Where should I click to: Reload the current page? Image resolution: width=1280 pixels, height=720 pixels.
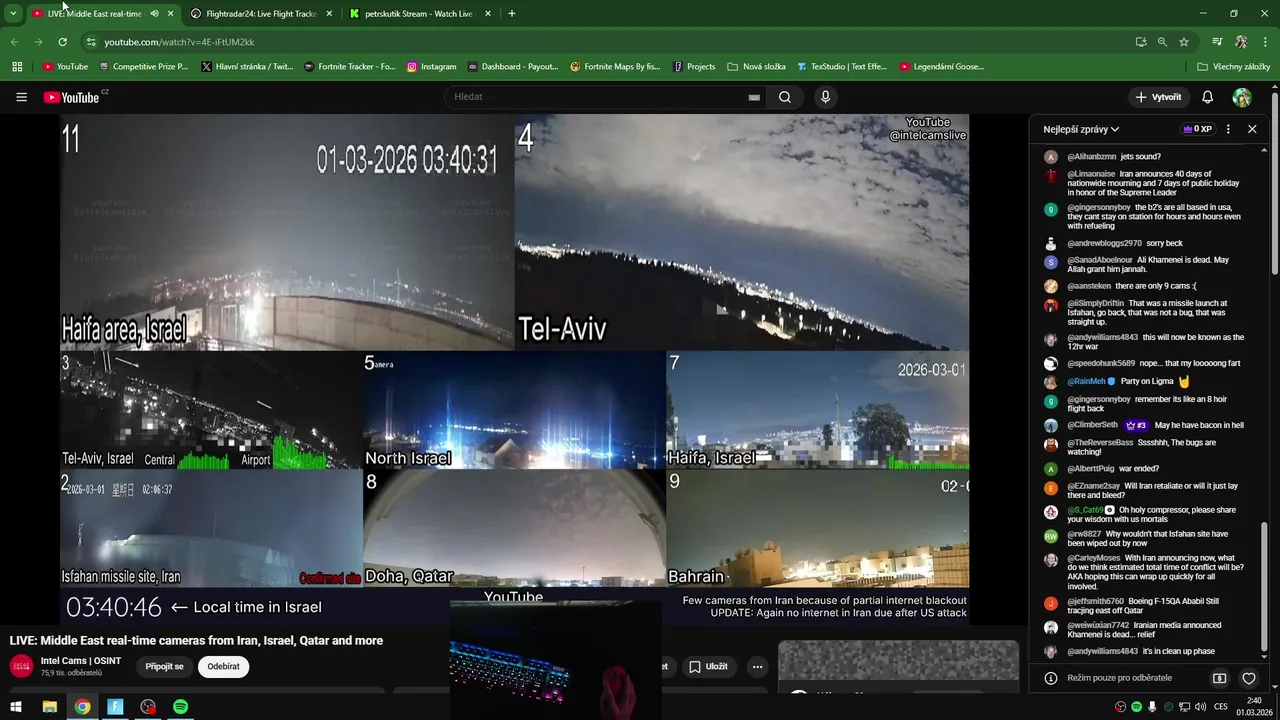point(62,42)
